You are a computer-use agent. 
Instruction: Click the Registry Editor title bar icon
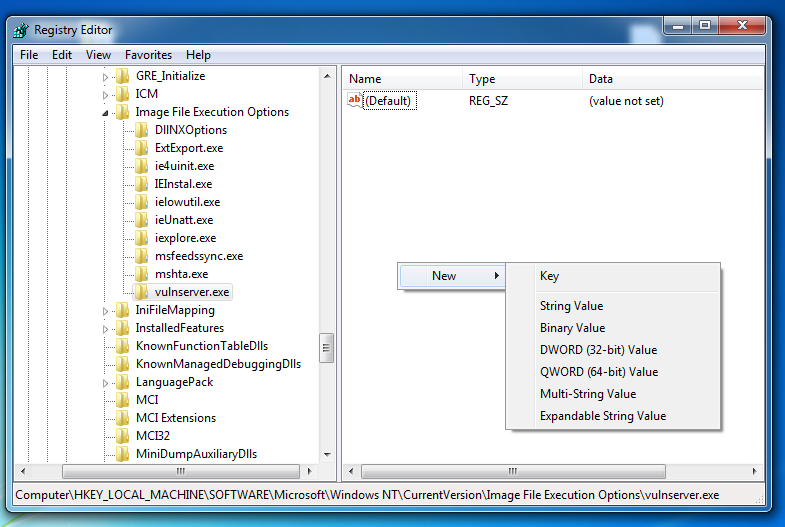coord(21,31)
